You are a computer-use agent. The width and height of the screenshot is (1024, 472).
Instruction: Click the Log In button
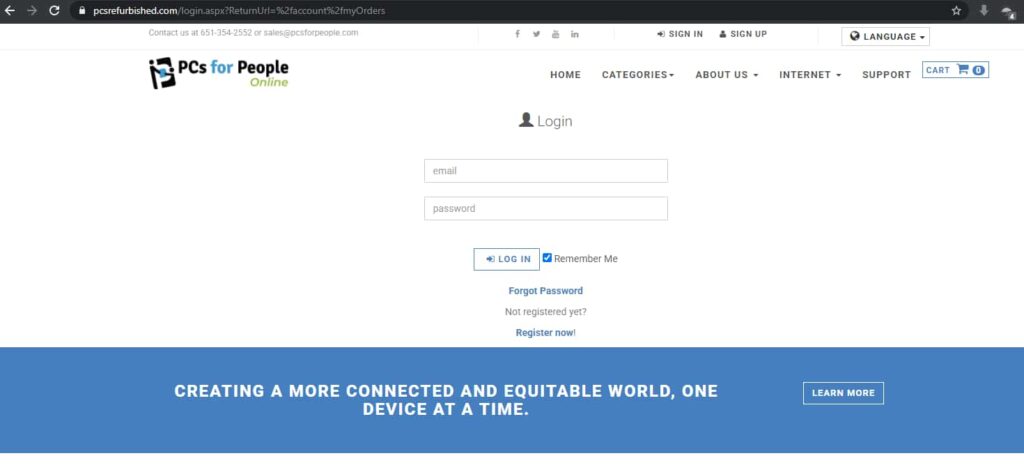(x=507, y=259)
